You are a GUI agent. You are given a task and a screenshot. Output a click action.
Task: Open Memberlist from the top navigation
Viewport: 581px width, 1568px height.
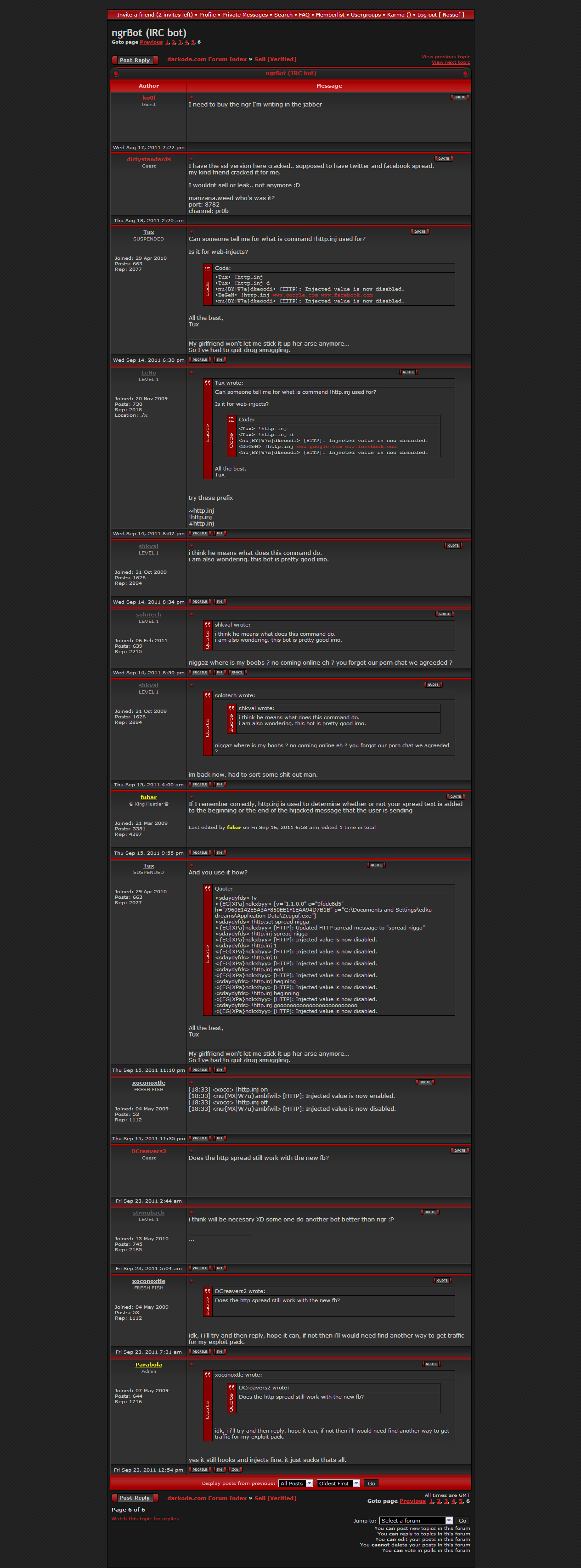329,15
